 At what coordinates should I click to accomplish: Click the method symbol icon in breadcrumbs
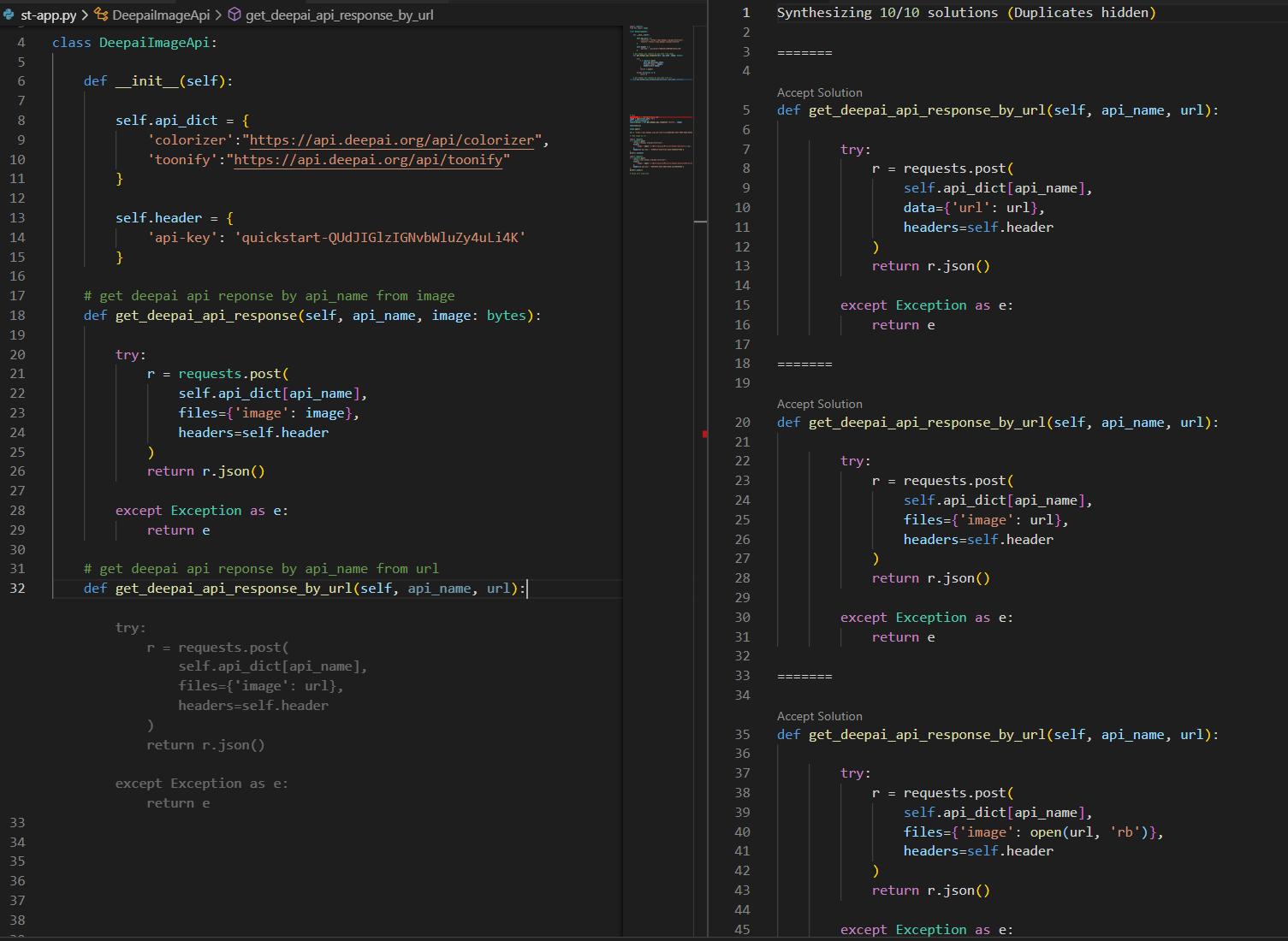[x=234, y=15]
